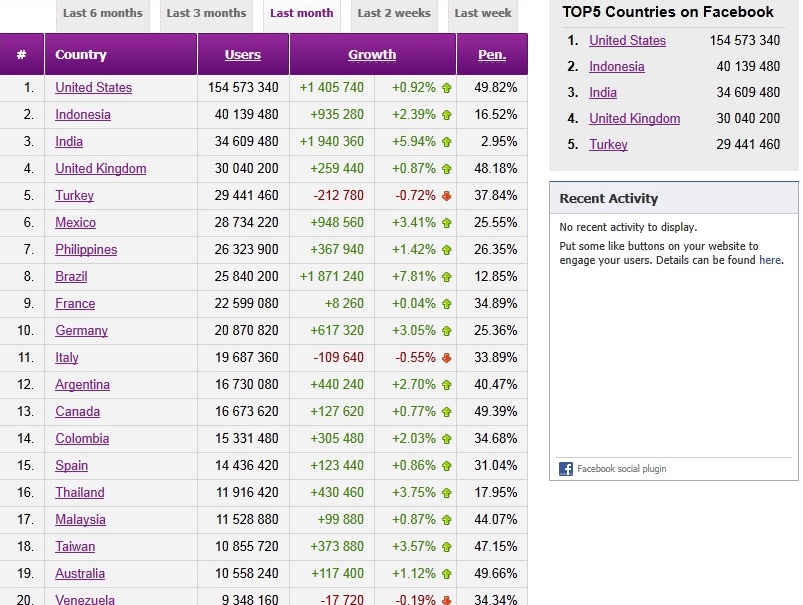Click the Facebook social plugin text link
The image size is (803, 605).
pyautogui.click(x=621, y=468)
